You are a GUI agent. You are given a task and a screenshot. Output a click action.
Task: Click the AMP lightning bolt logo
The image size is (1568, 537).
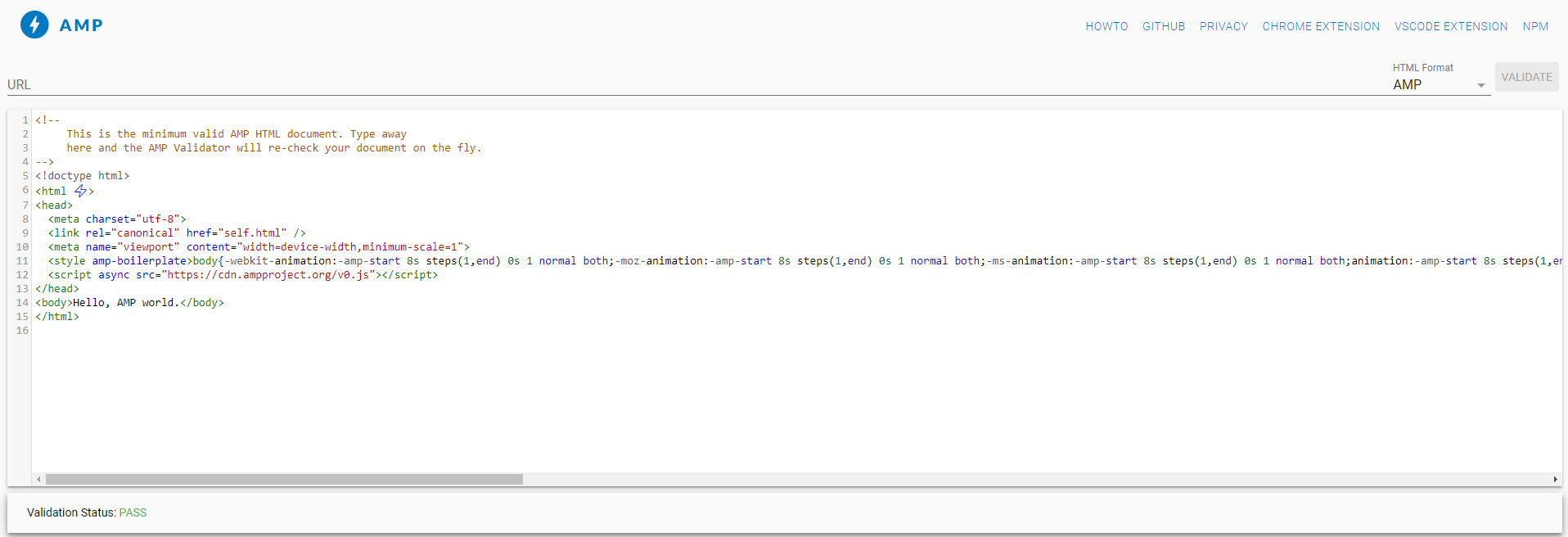tap(34, 25)
